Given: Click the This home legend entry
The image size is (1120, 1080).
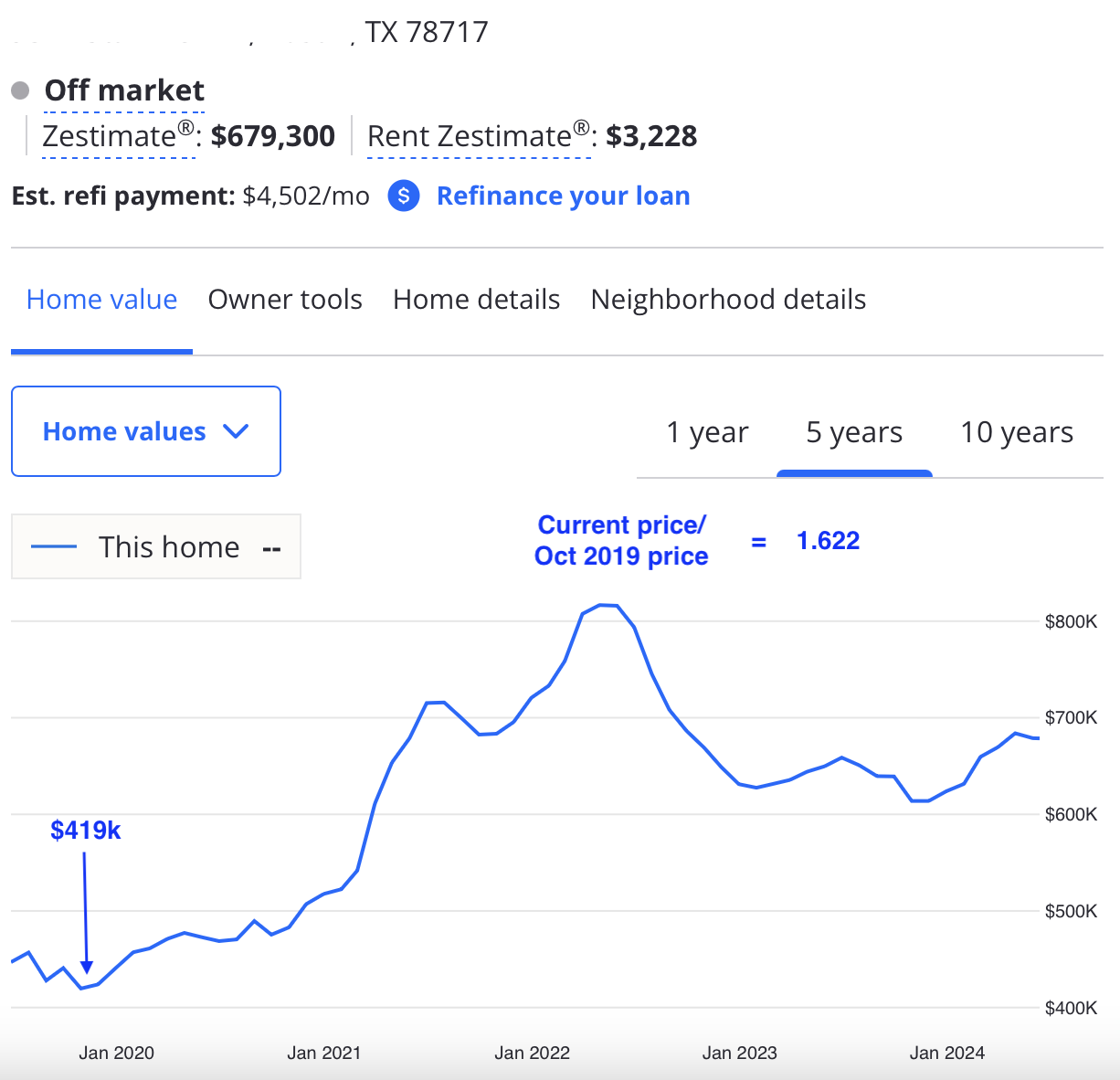Looking at the screenshot, I should (156, 546).
